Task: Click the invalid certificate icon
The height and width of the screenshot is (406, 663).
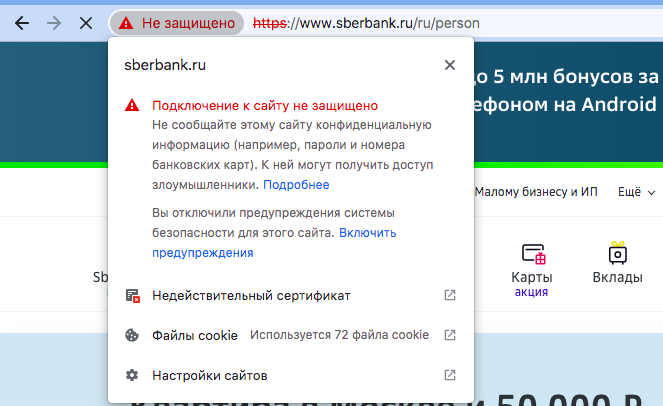Action: (x=132, y=295)
